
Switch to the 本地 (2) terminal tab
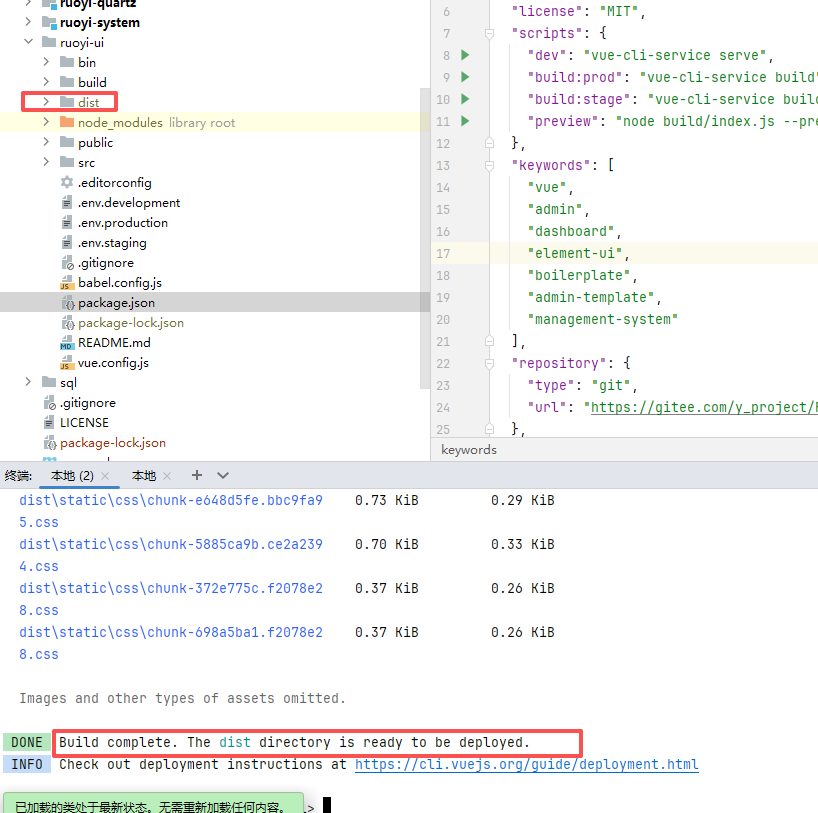click(x=71, y=476)
